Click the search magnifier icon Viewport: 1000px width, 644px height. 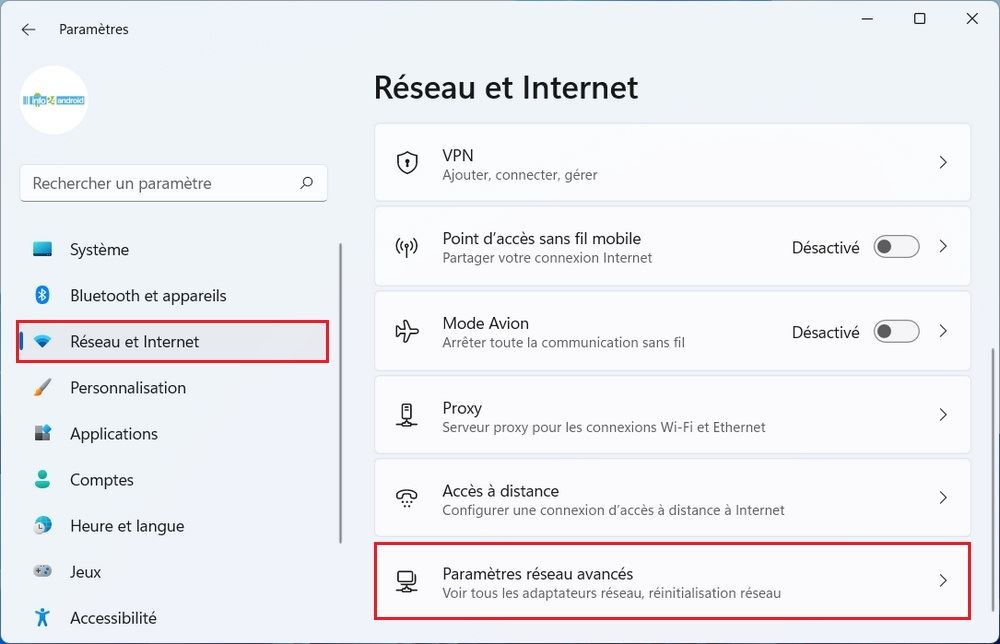point(306,183)
